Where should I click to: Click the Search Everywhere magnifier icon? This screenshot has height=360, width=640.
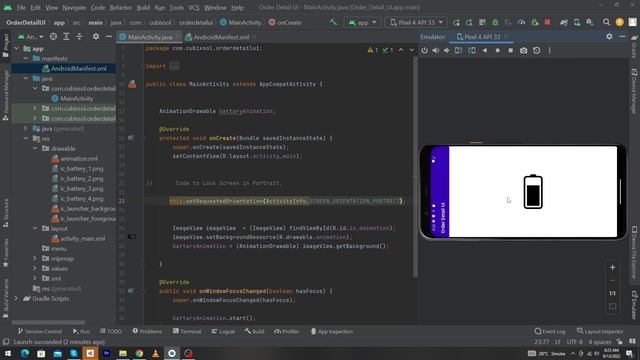[x=606, y=22]
